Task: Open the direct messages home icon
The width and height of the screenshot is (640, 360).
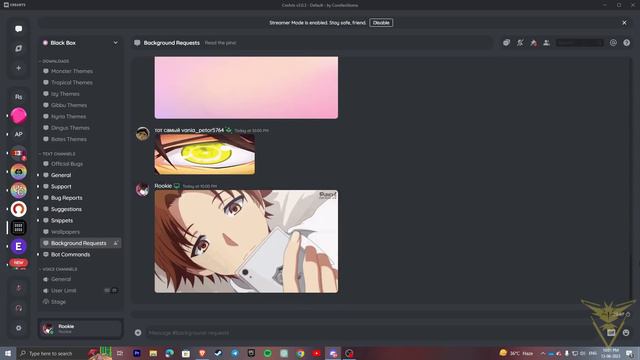Action: (x=18, y=29)
